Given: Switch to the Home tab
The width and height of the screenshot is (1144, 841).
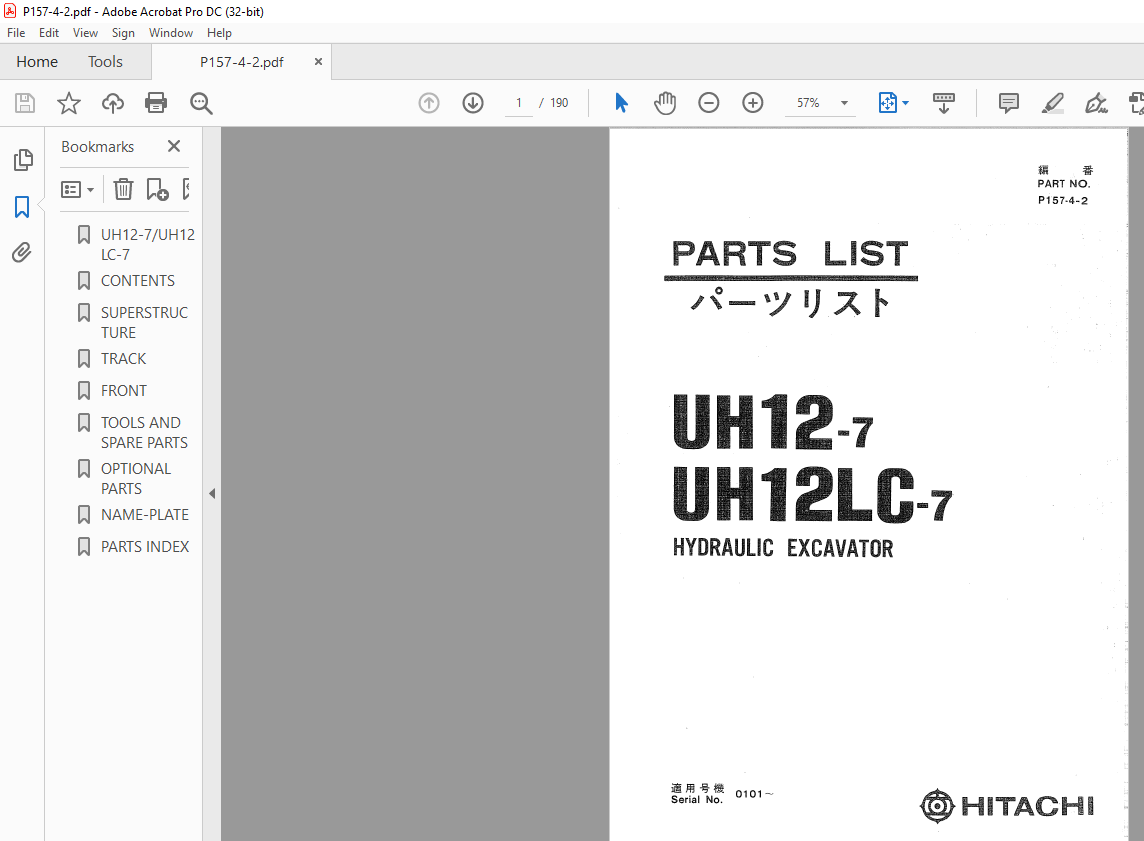Looking at the screenshot, I should (37, 62).
